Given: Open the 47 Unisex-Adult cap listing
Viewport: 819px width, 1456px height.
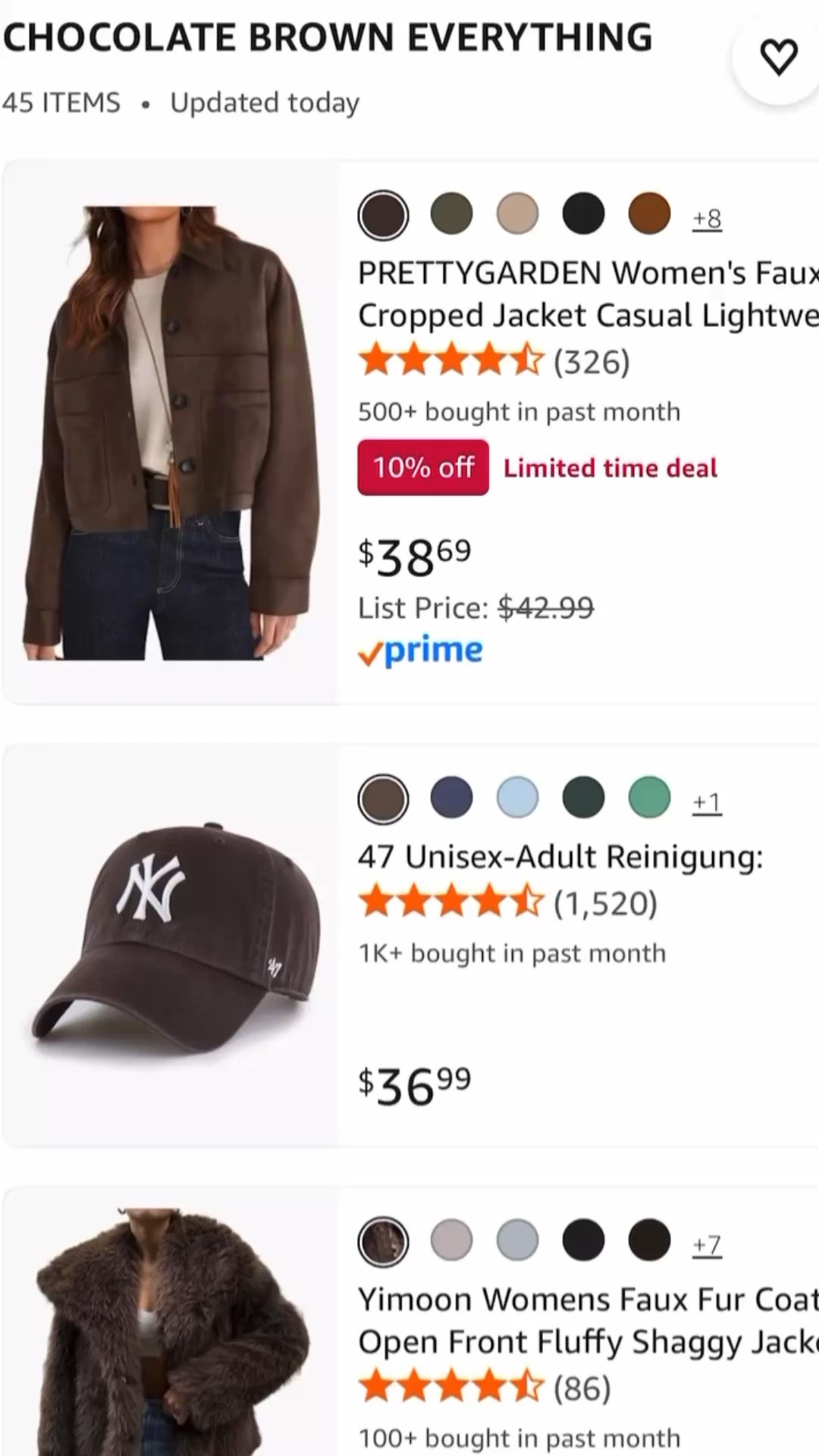Looking at the screenshot, I should pos(560,857).
